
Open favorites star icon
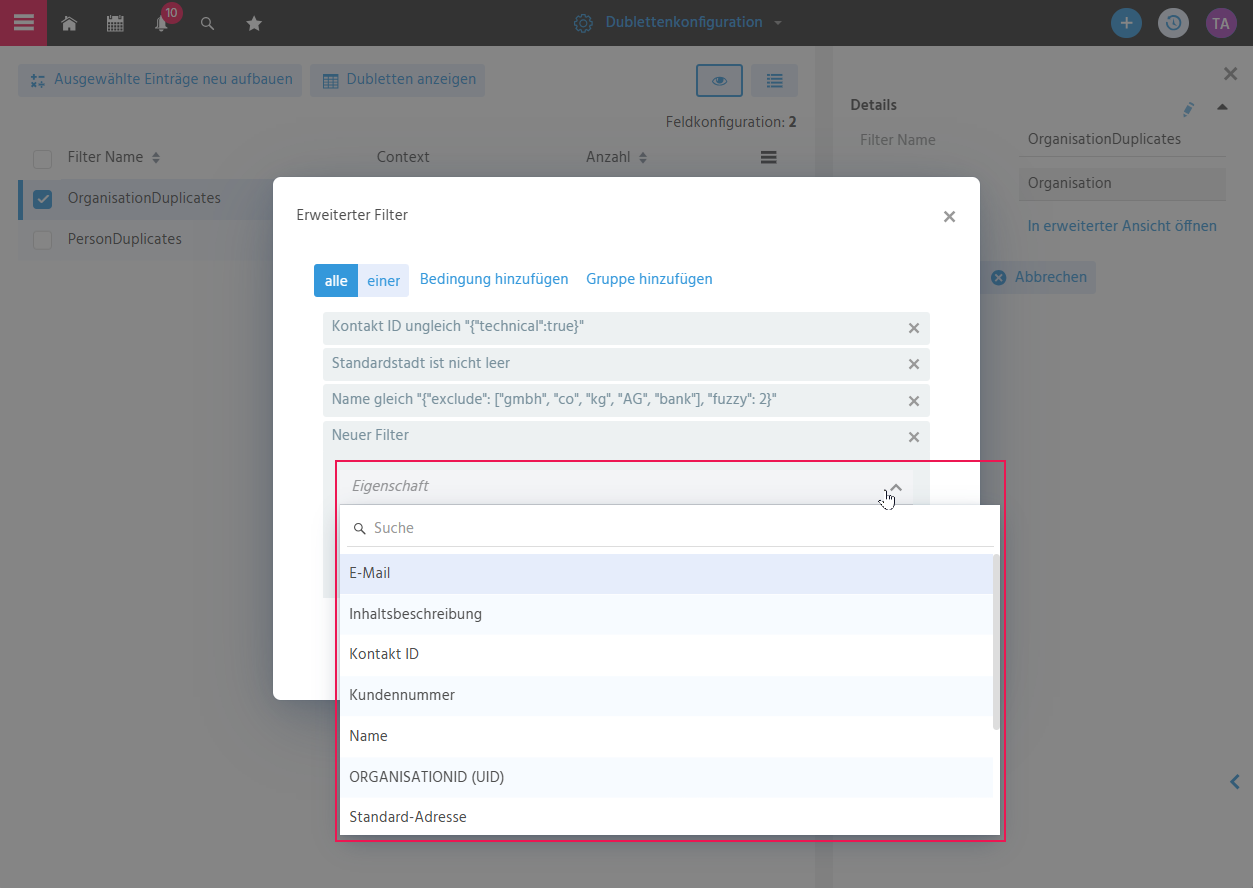click(x=254, y=23)
